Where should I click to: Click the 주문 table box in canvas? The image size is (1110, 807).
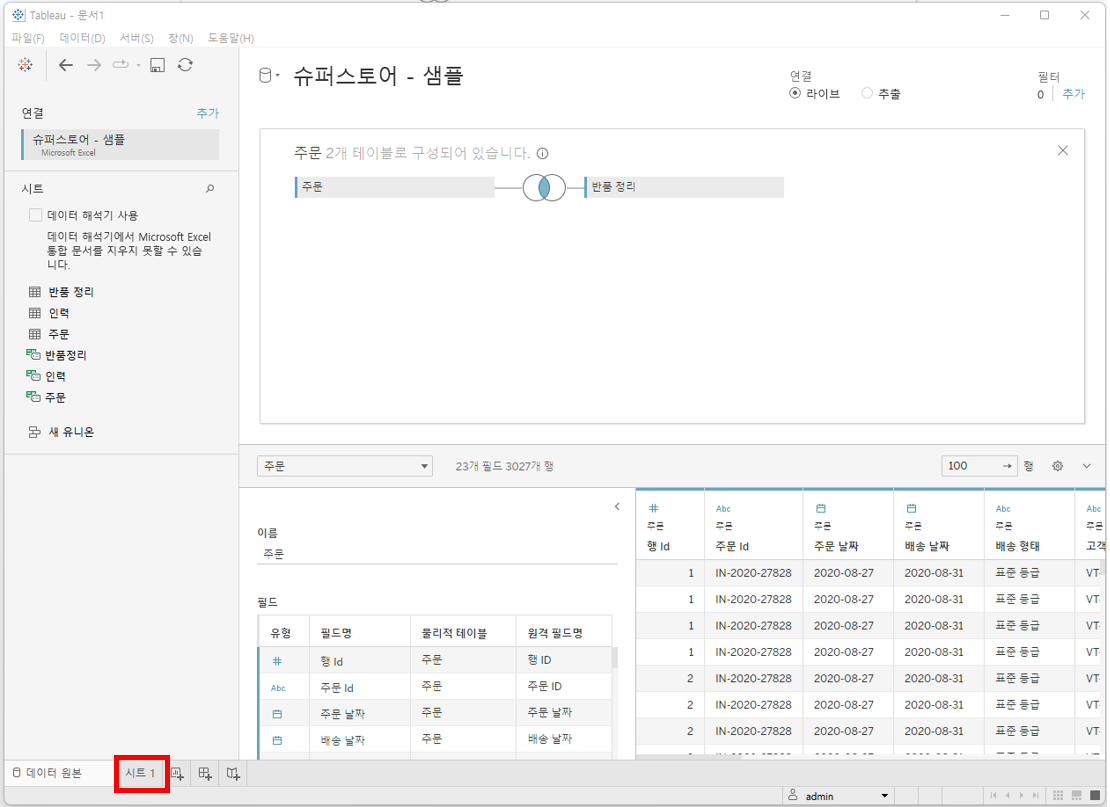click(394, 187)
